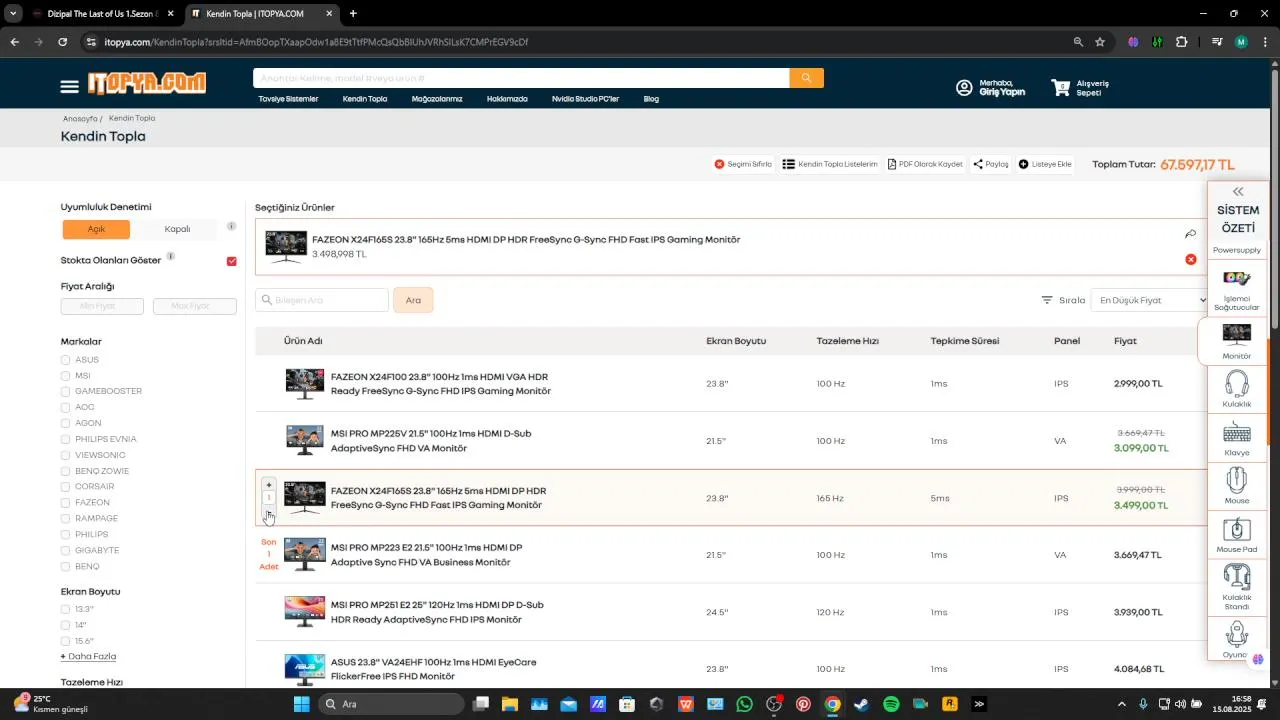Expand Daha Fazla screen sizes

pyautogui.click(x=88, y=657)
